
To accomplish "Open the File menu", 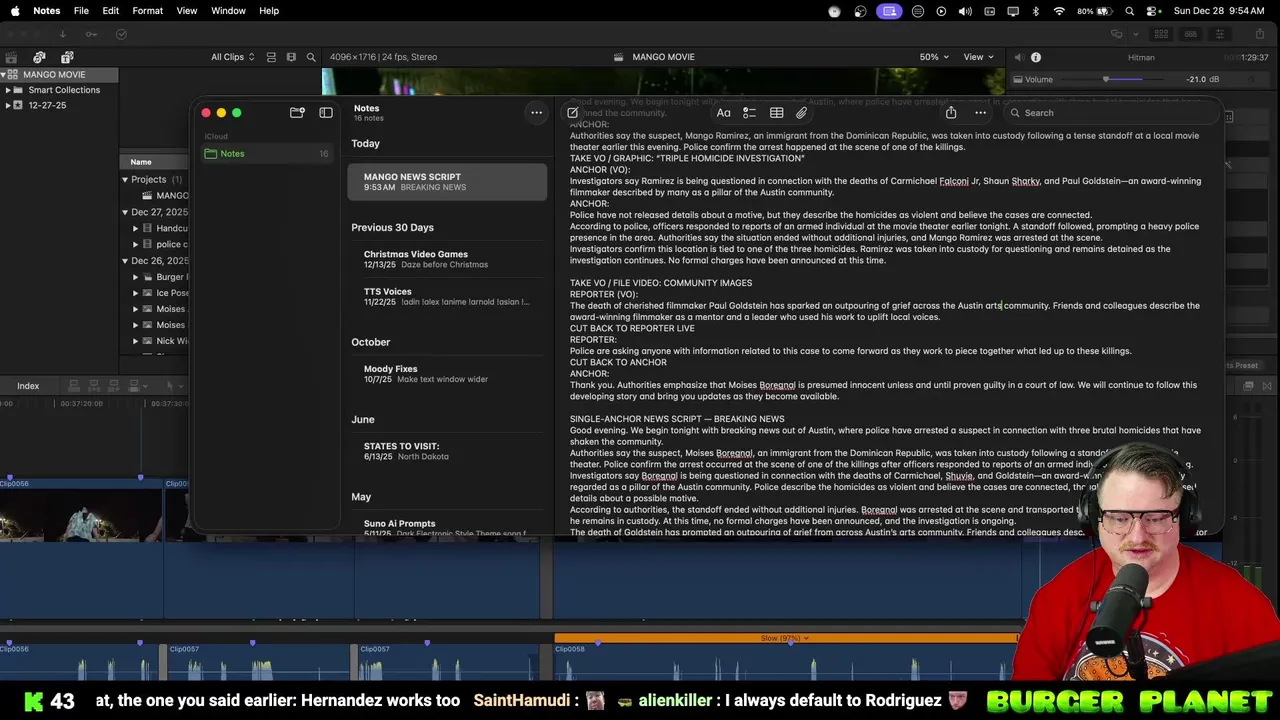I will coord(81,11).
